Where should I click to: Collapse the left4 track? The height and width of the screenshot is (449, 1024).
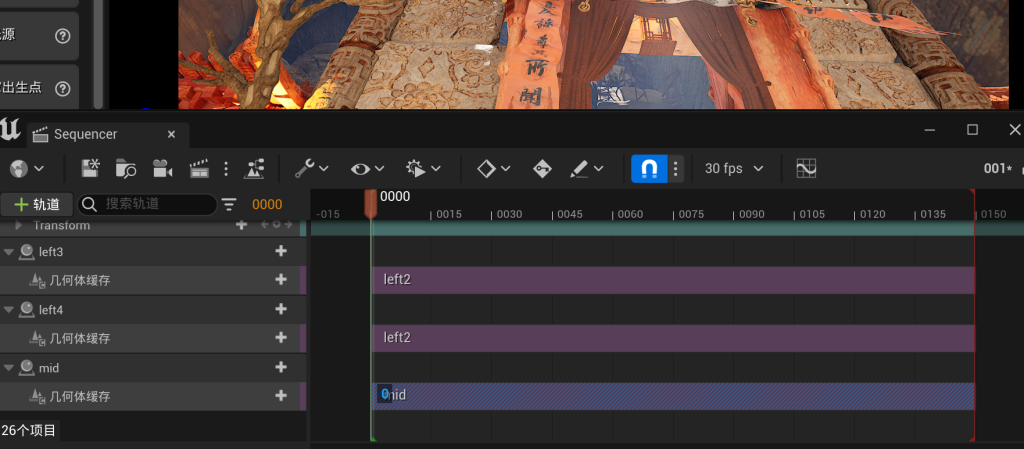8,310
